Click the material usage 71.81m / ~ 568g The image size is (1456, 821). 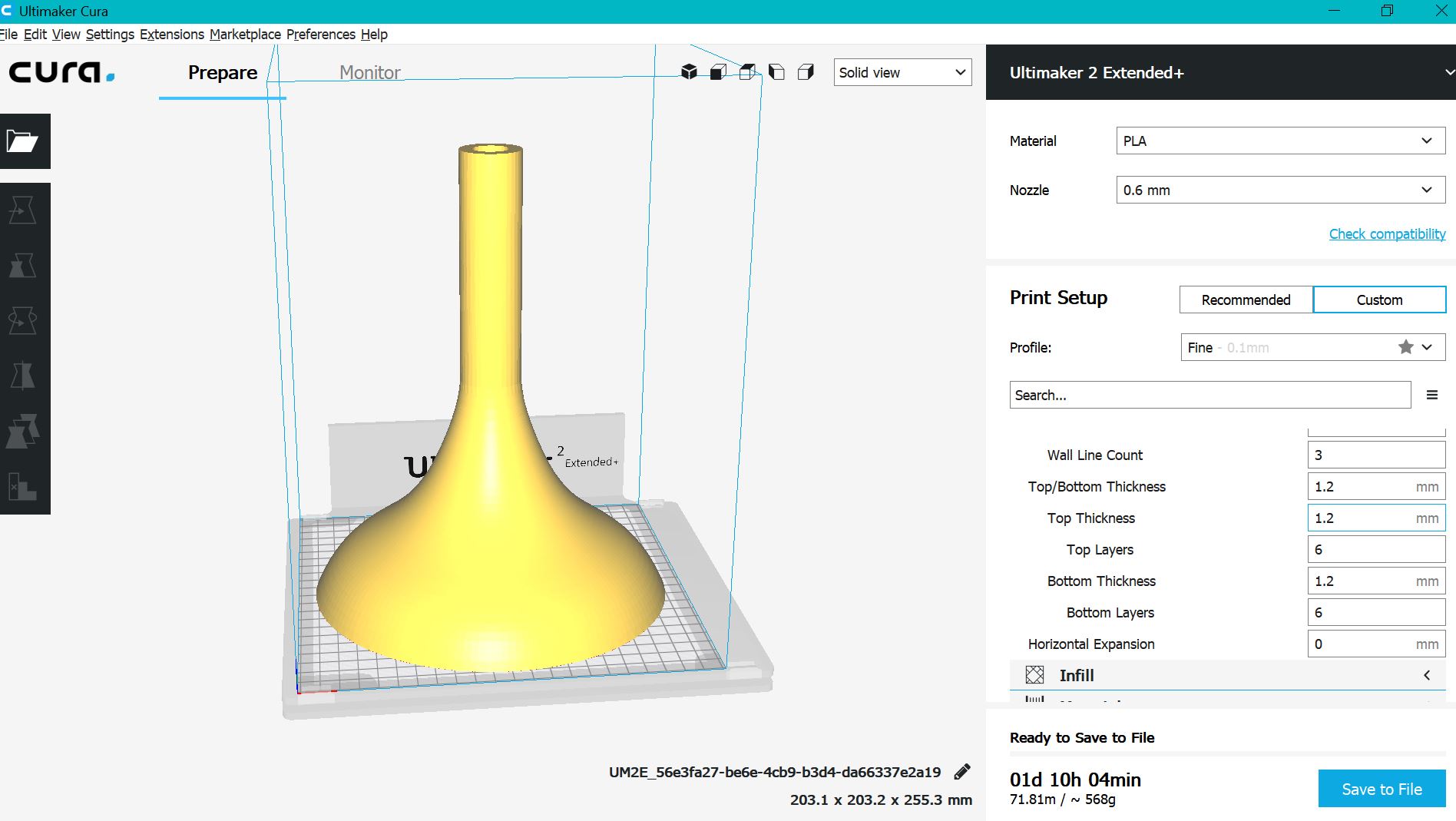pos(1063,799)
